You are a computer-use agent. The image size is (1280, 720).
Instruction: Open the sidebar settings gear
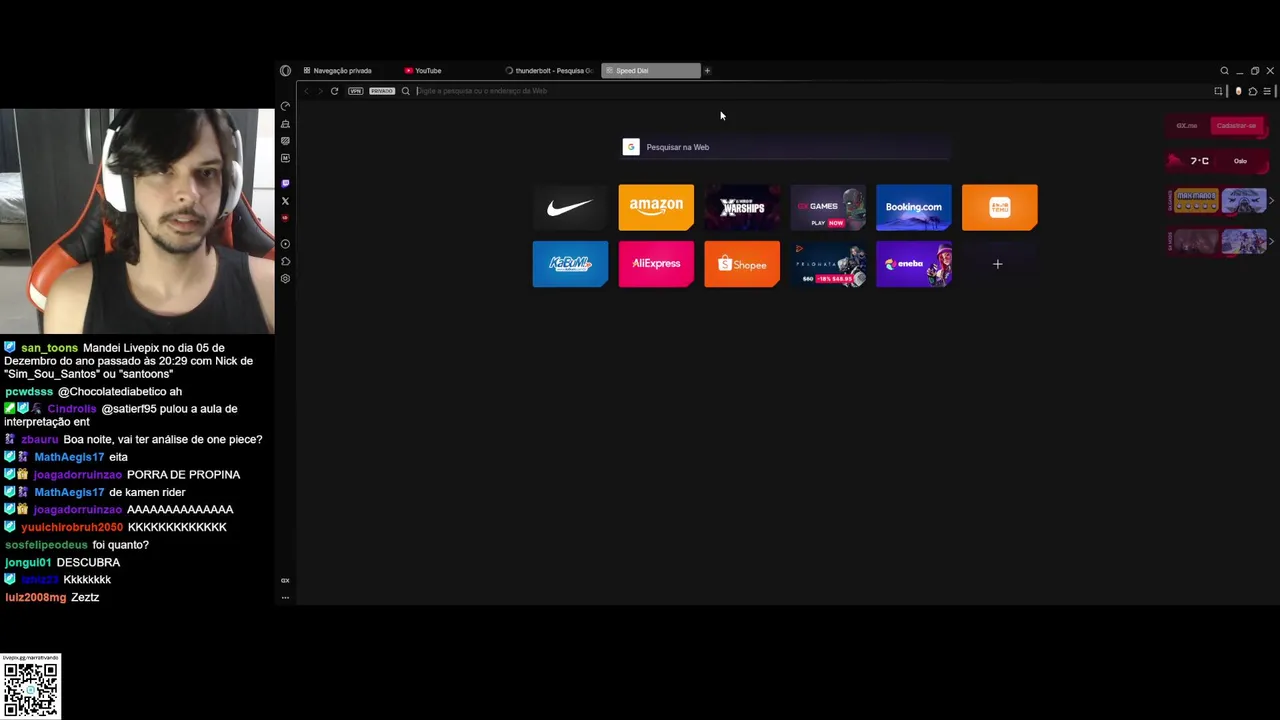point(285,279)
